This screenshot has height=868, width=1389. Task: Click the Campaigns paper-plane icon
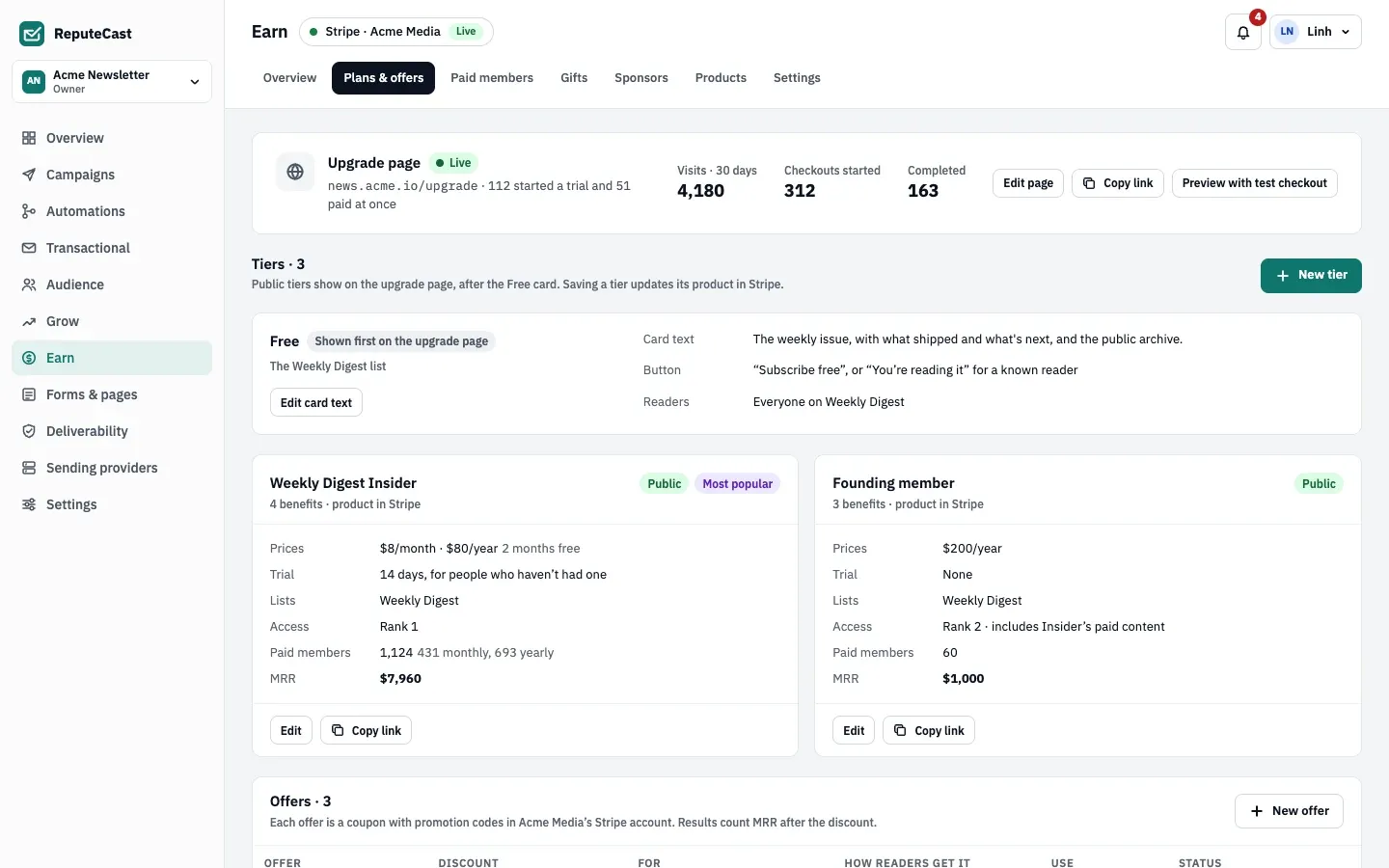[x=29, y=175]
